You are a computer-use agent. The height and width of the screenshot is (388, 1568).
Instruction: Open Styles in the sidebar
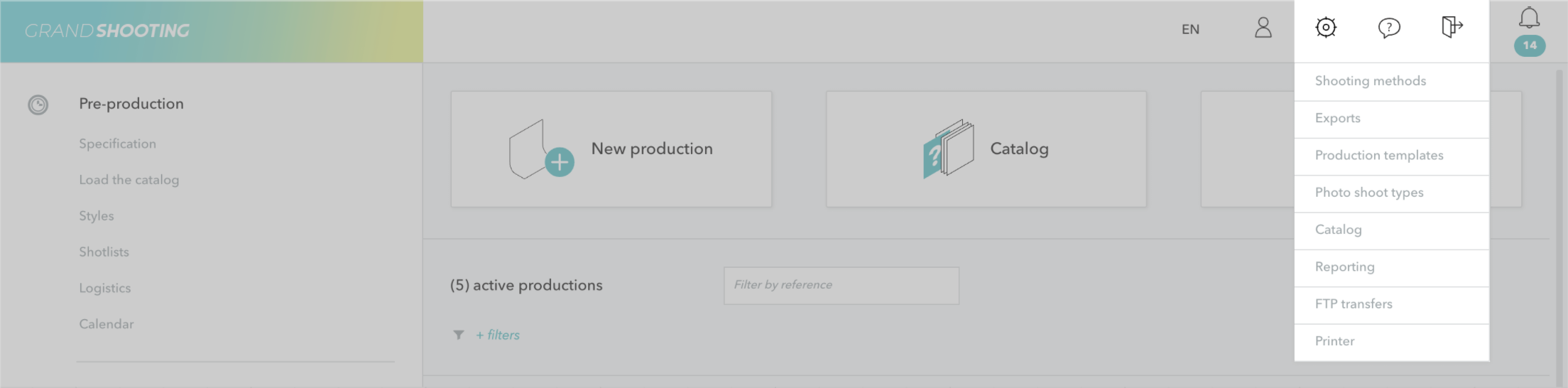(x=96, y=216)
